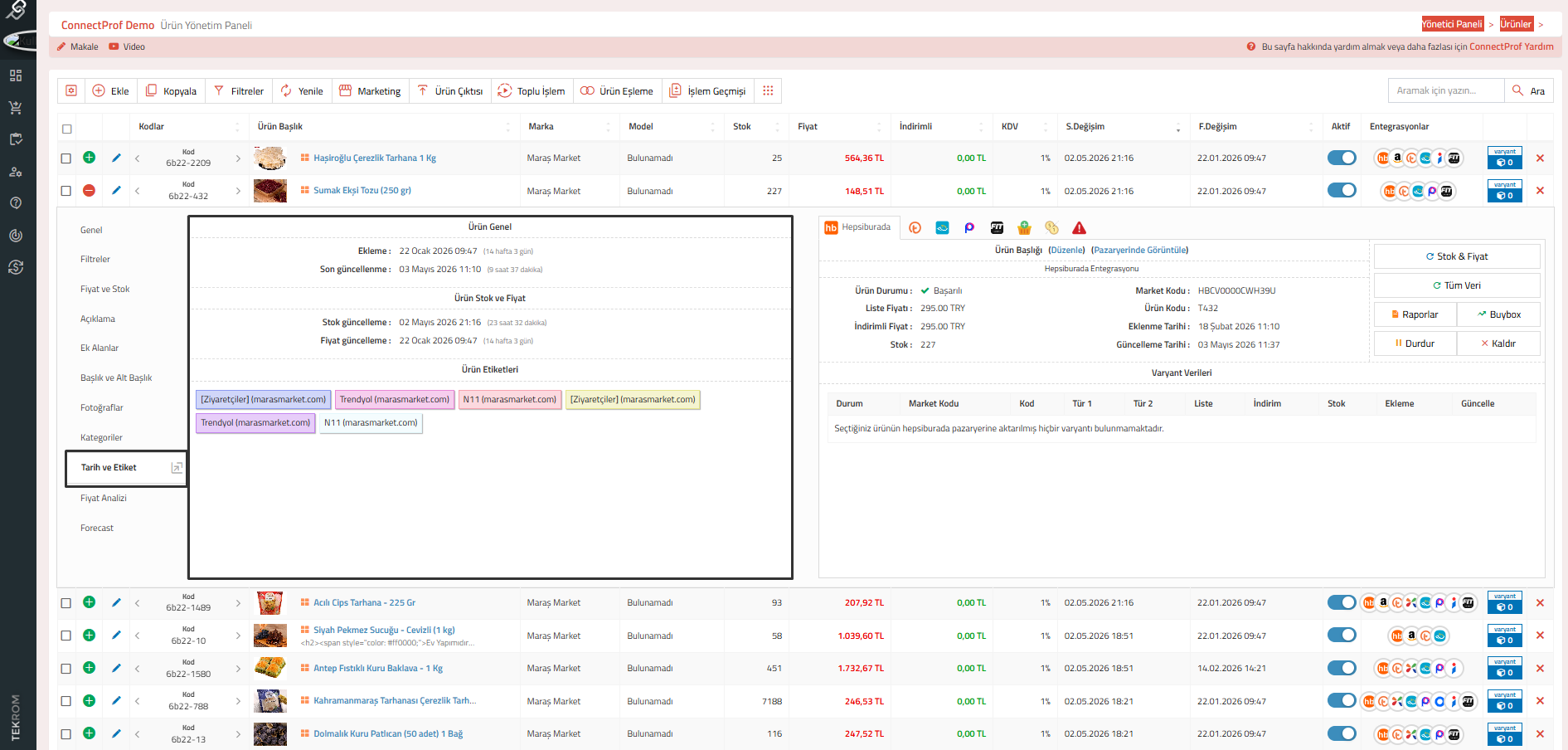Toggle Aktif switch for Sumak Ekşi Tozu
Image resolution: width=1568 pixels, height=750 pixels.
pyautogui.click(x=1342, y=190)
